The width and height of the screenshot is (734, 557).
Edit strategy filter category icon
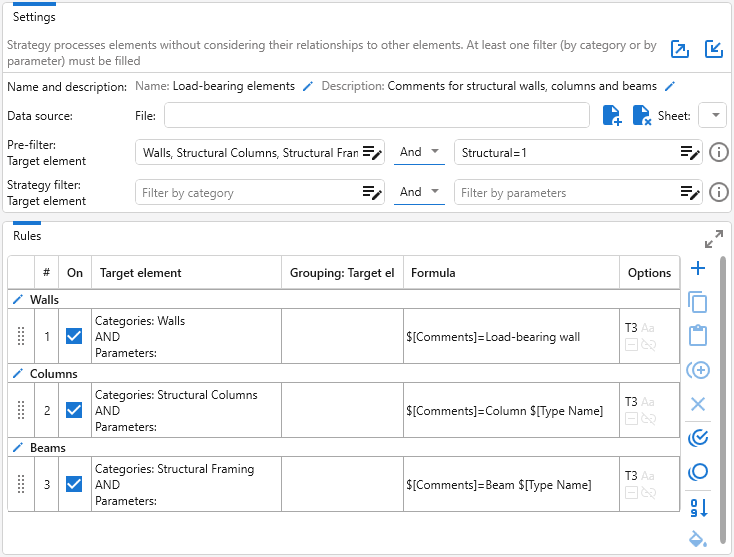372,192
